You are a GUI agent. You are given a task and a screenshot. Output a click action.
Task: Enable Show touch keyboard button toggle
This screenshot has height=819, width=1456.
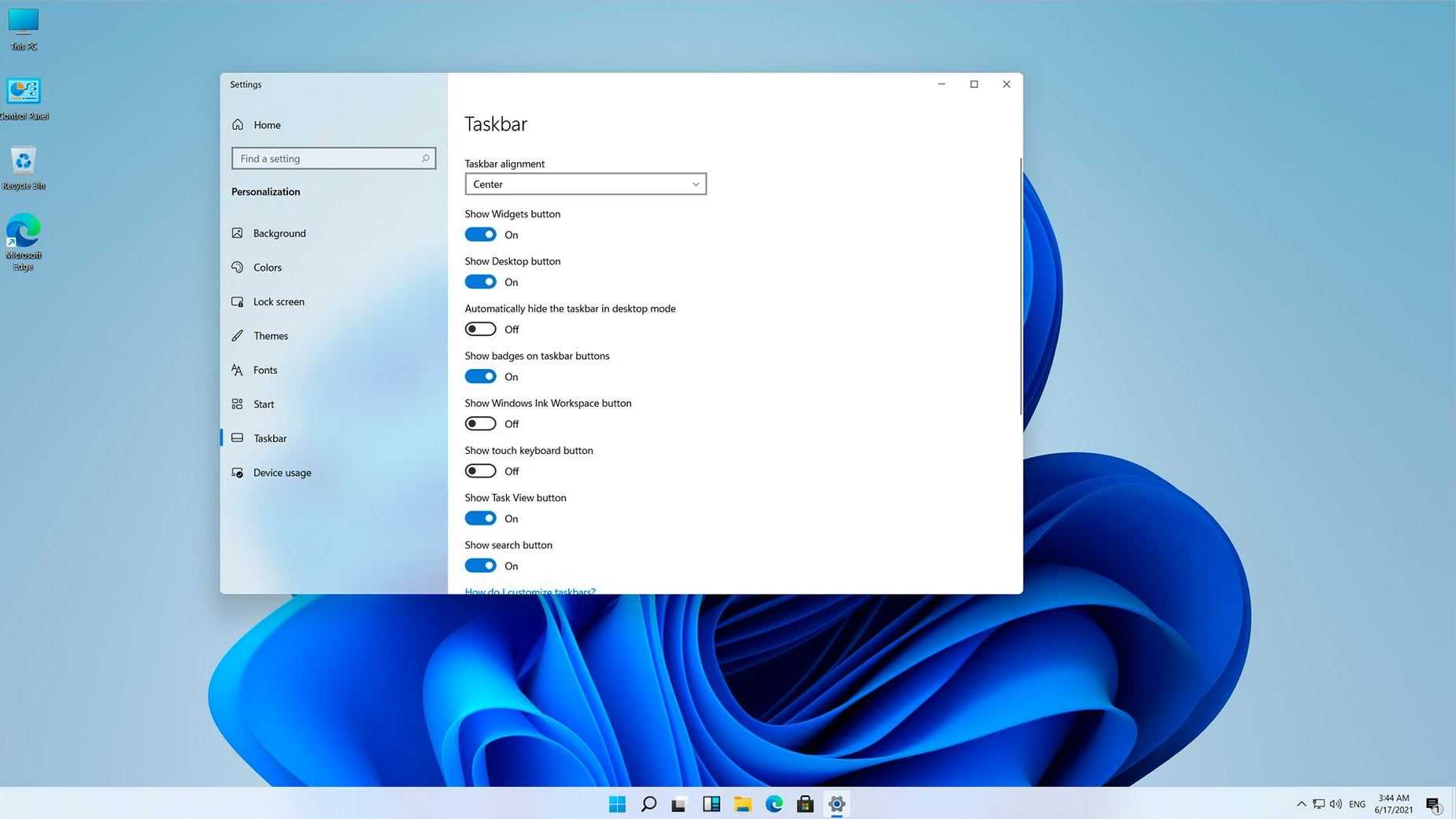click(480, 470)
